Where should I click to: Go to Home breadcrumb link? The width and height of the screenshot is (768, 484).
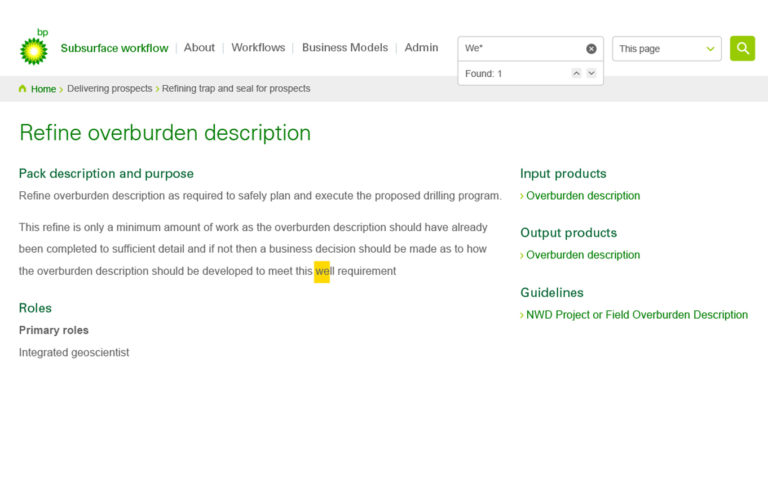(43, 89)
